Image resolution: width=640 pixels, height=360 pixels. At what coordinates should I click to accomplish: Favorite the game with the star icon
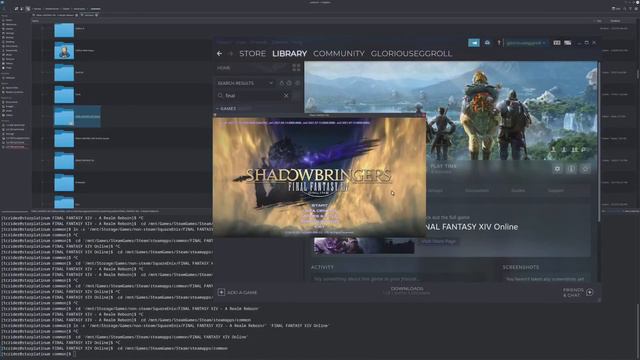click(585, 169)
